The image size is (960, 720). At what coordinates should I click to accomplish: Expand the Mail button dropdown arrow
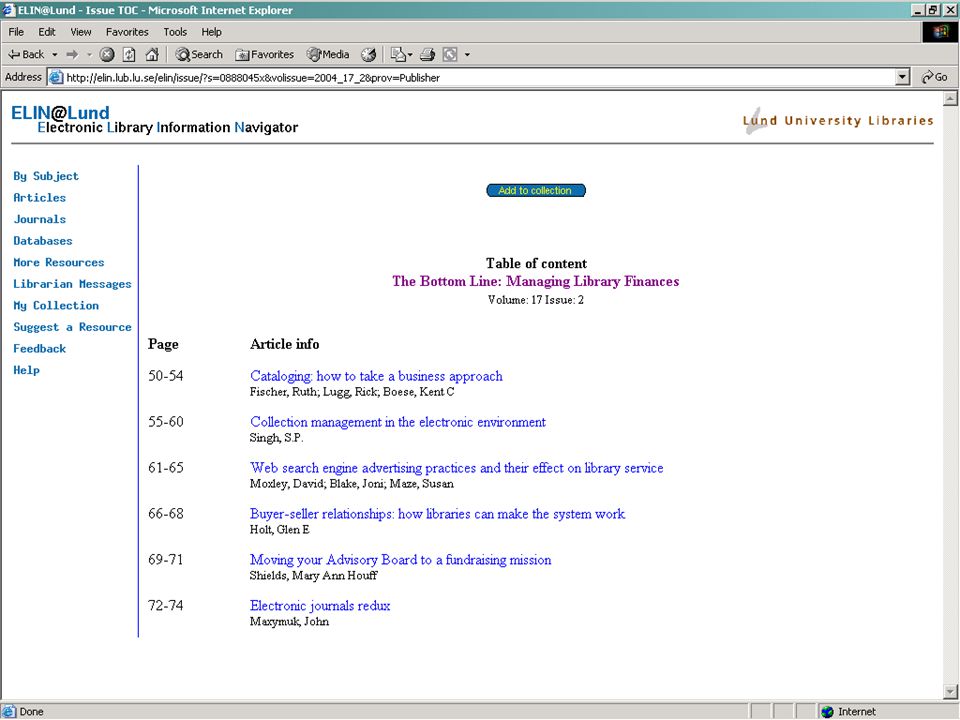(x=410, y=54)
